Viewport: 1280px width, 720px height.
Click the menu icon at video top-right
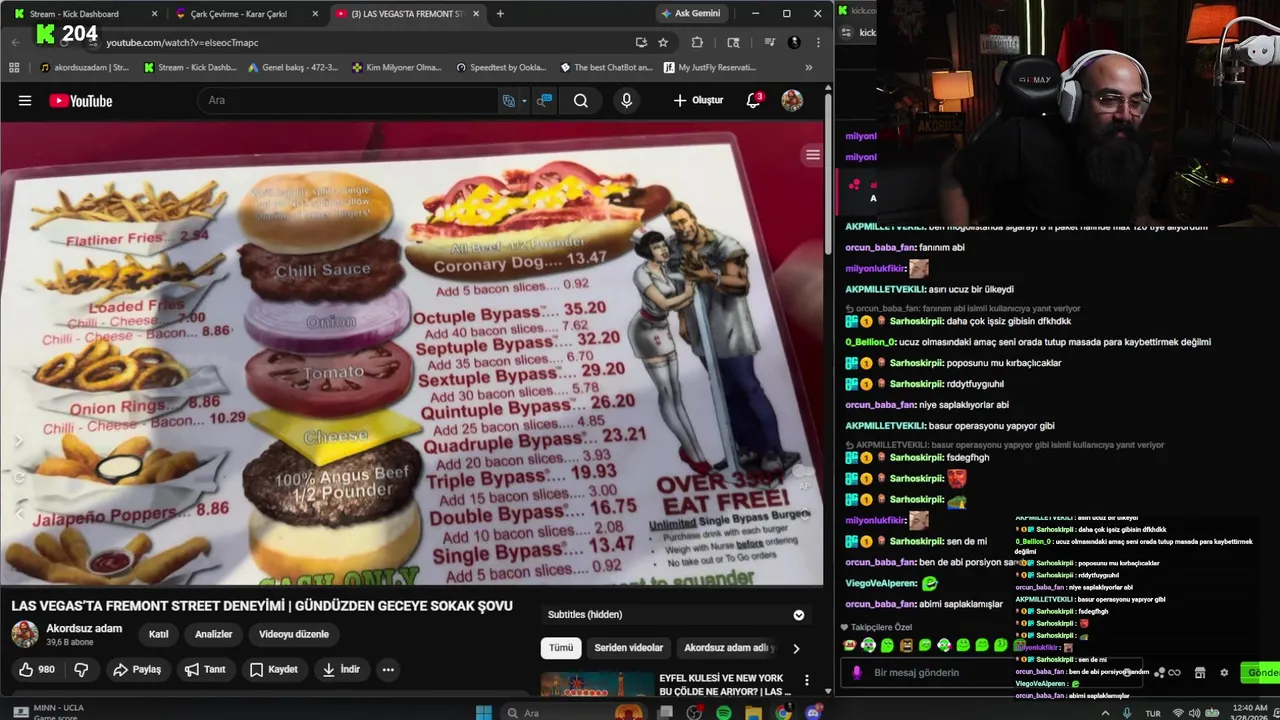pos(813,154)
